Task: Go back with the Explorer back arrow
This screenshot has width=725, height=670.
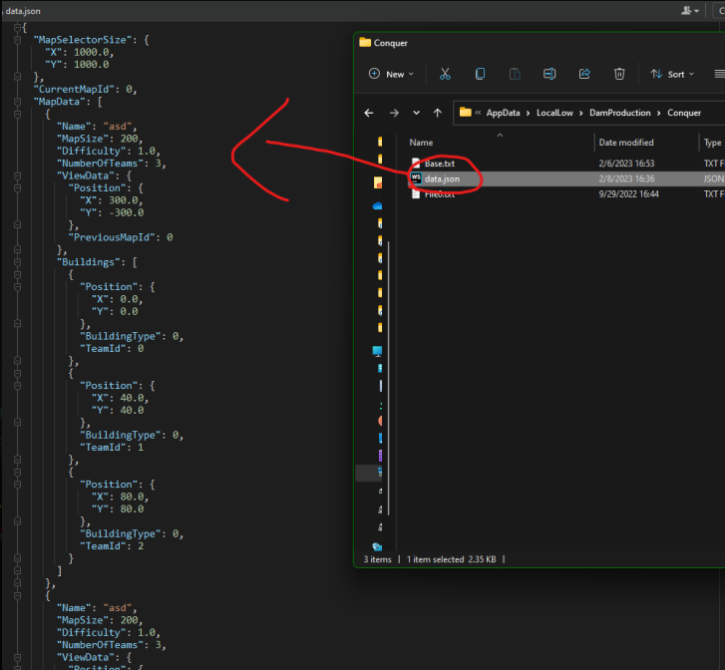Action: [369, 113]
